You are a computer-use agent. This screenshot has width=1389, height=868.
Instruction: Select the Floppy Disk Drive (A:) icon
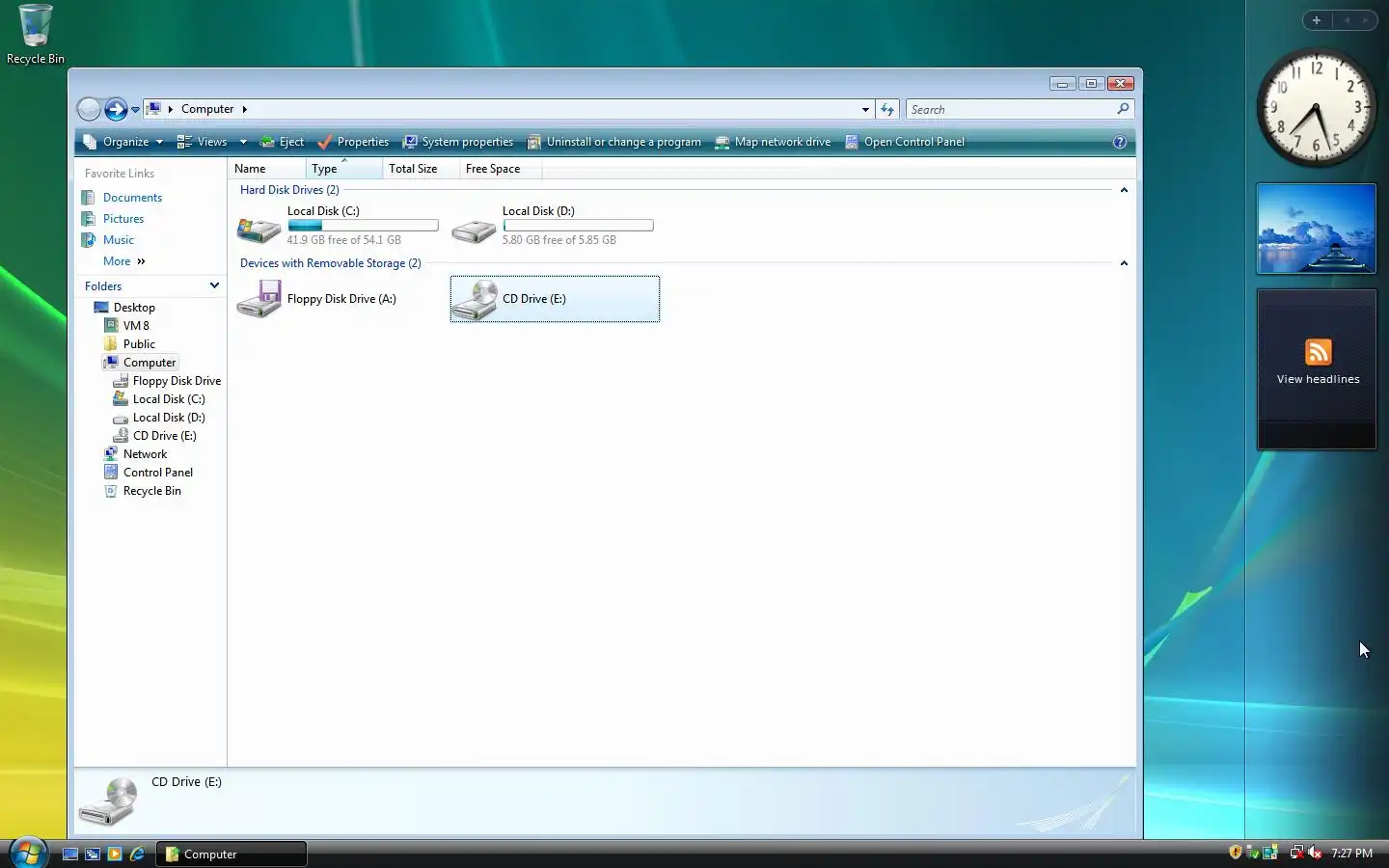click(259, 299)
